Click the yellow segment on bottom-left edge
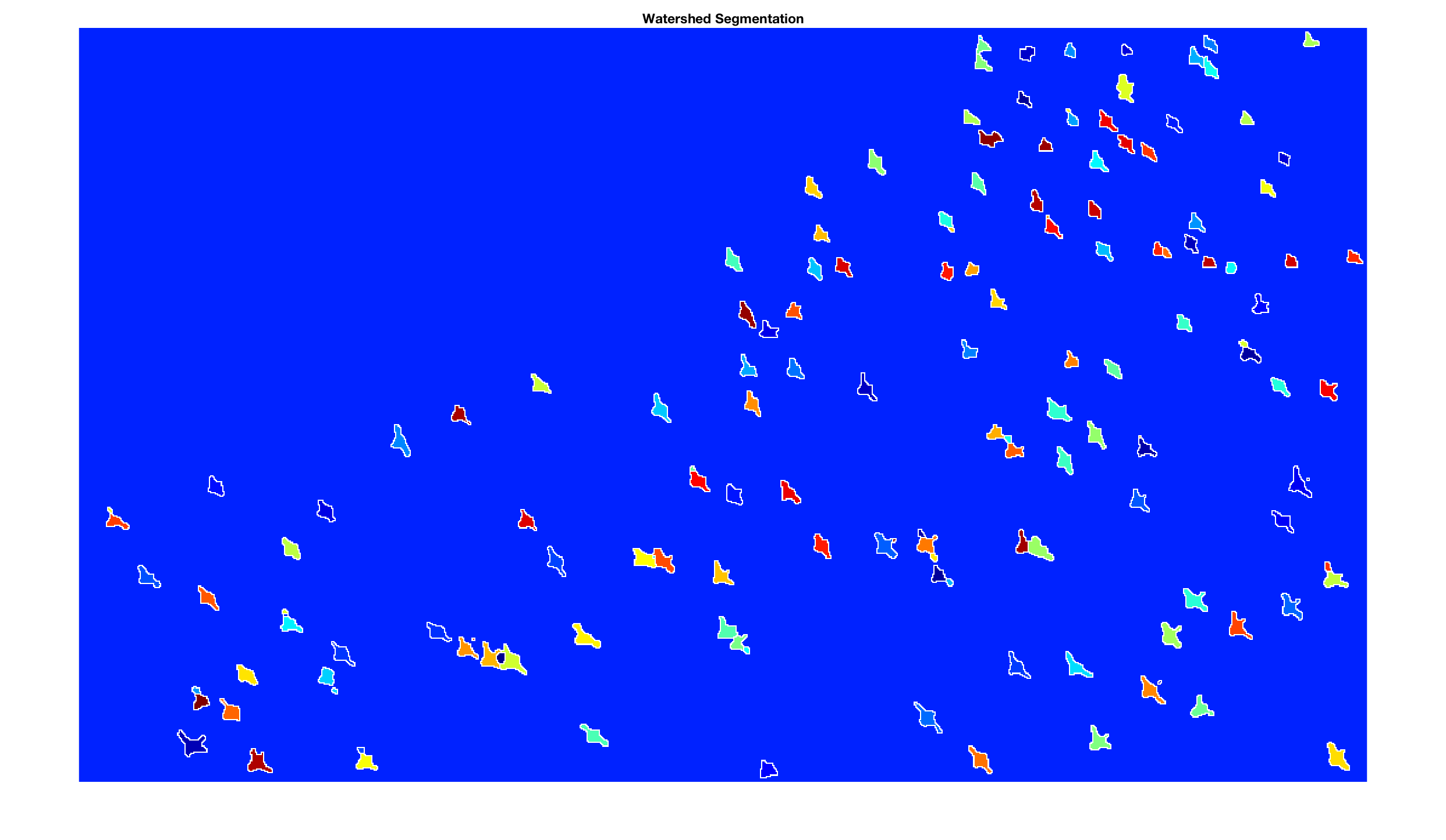 pos(365,761)
